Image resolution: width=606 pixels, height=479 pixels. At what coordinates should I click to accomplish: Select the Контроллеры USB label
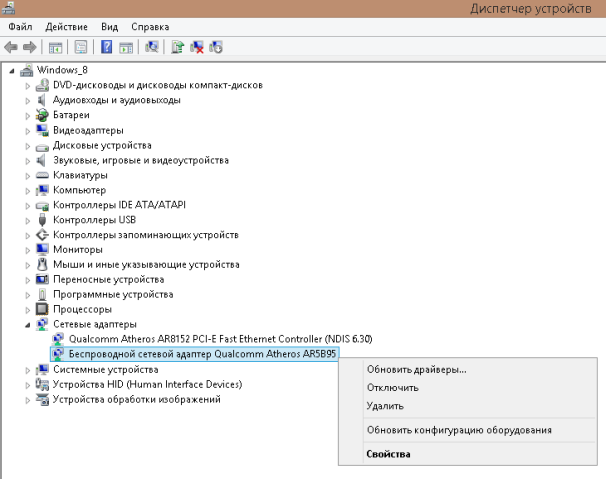coord(94,220)
